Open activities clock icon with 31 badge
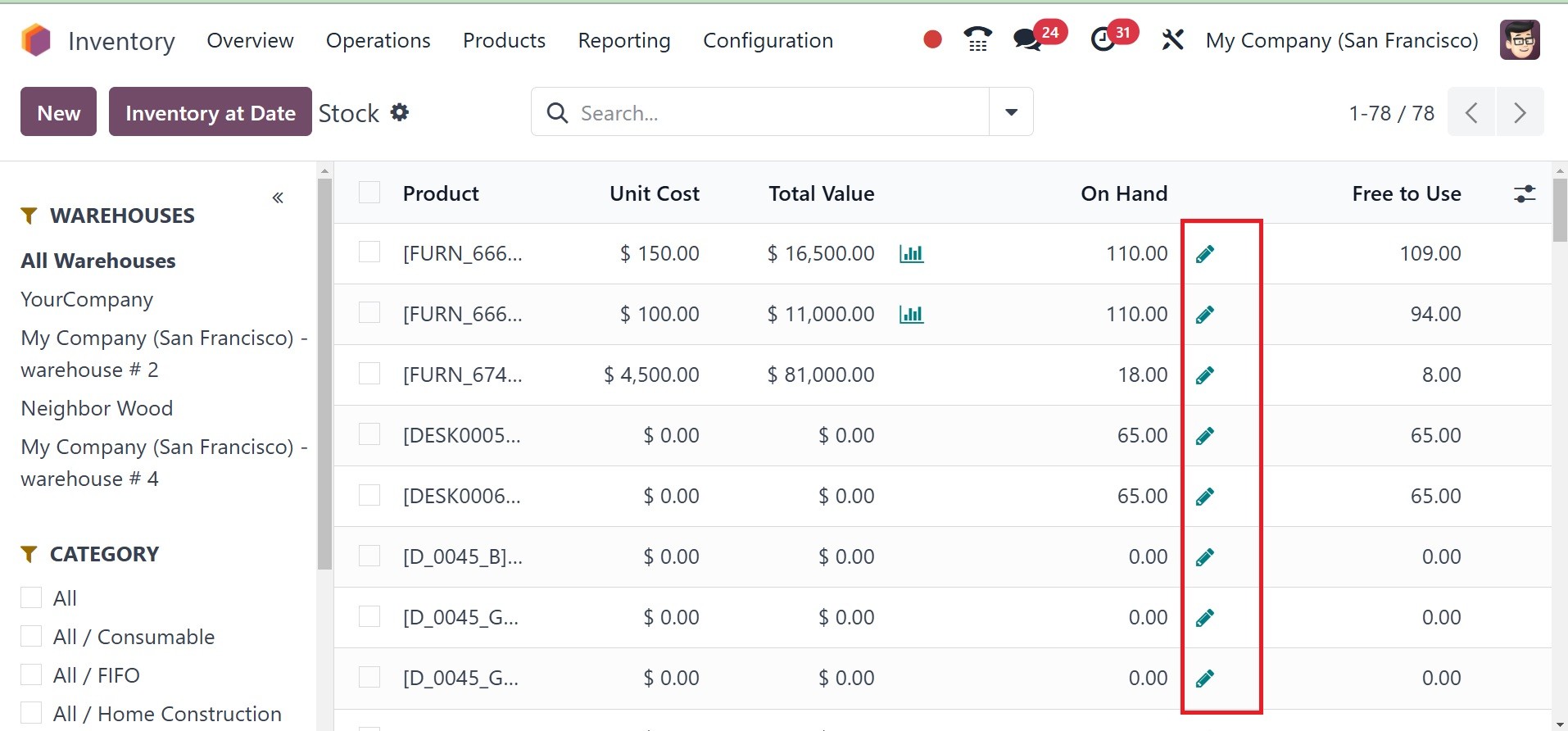This screenshot has width=1568, height=731. [1103, 39]
